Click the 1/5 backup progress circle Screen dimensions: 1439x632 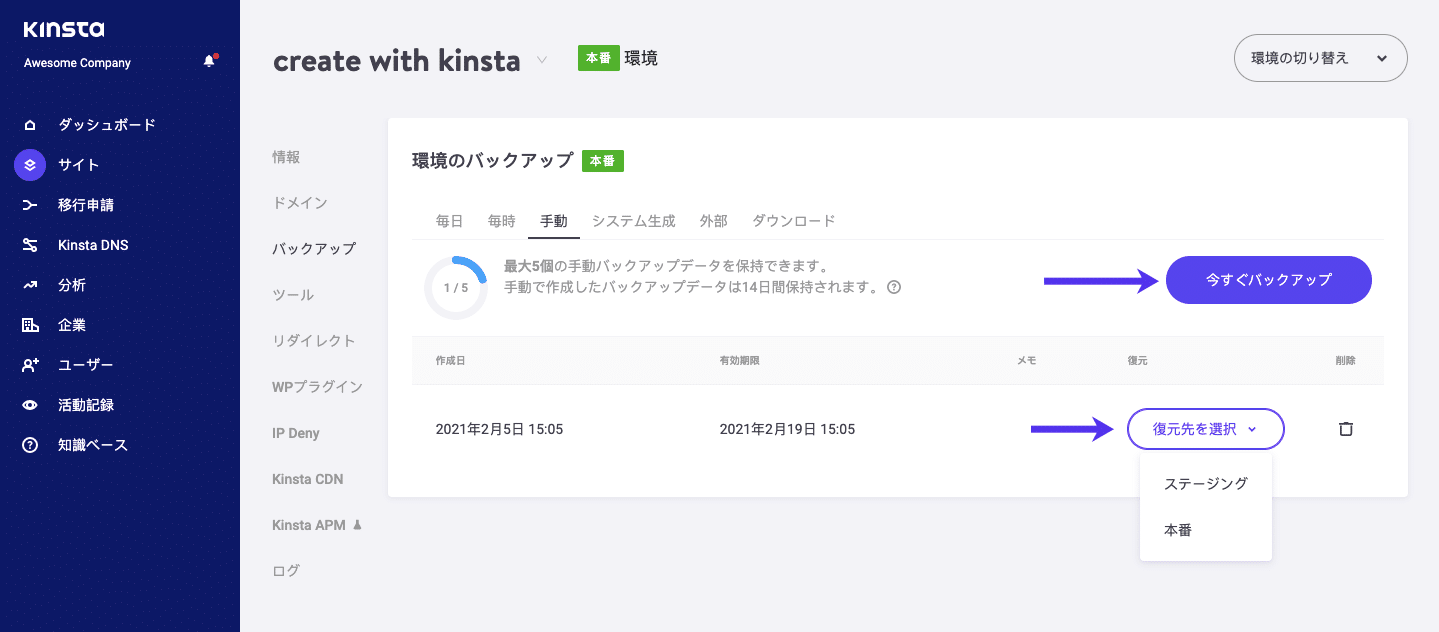[456, 285]
